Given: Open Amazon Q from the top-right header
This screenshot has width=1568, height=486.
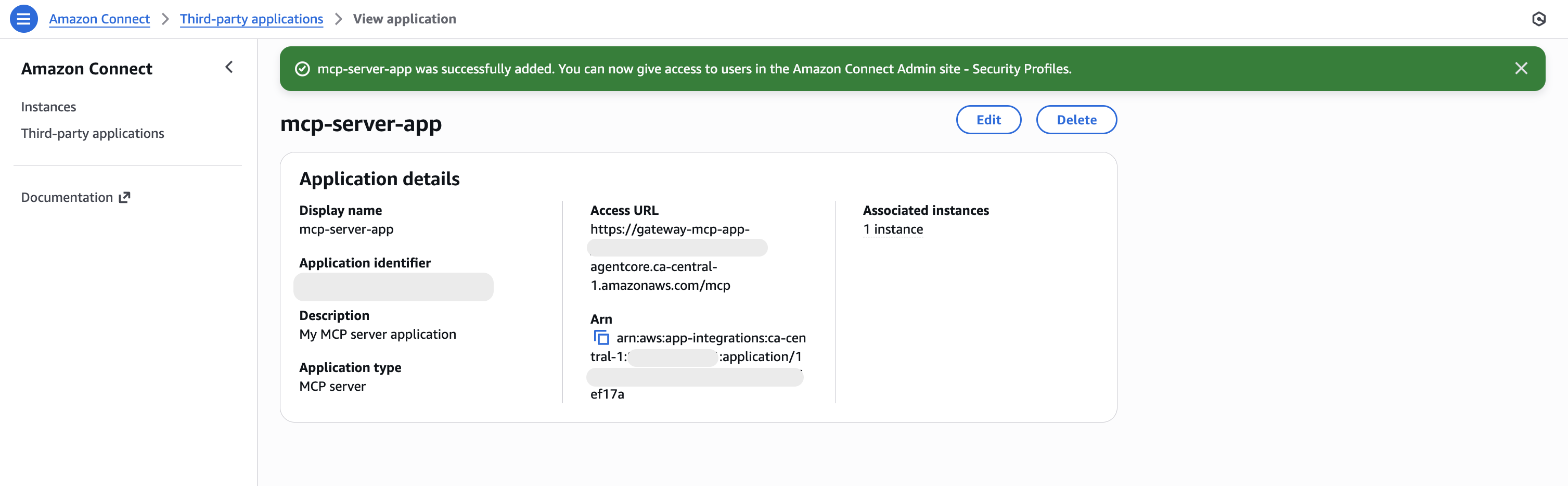Looking at the screenshot, I should pyautogui.click(x=1540, y=19).
